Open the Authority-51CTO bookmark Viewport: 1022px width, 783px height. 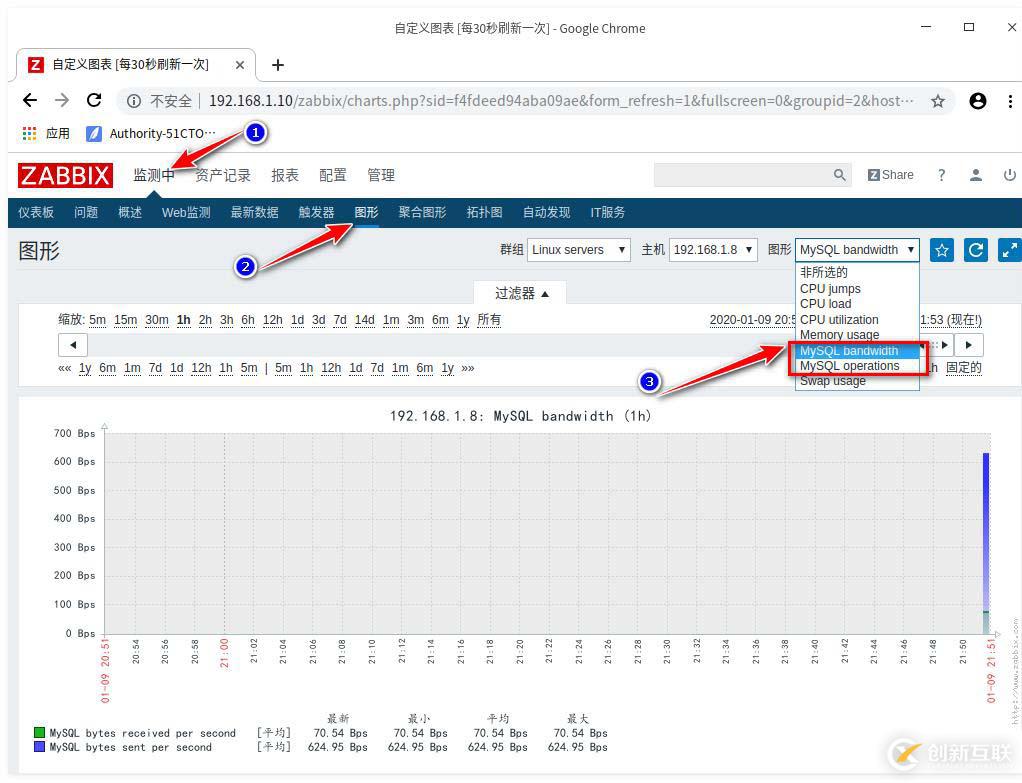point(151,134)
